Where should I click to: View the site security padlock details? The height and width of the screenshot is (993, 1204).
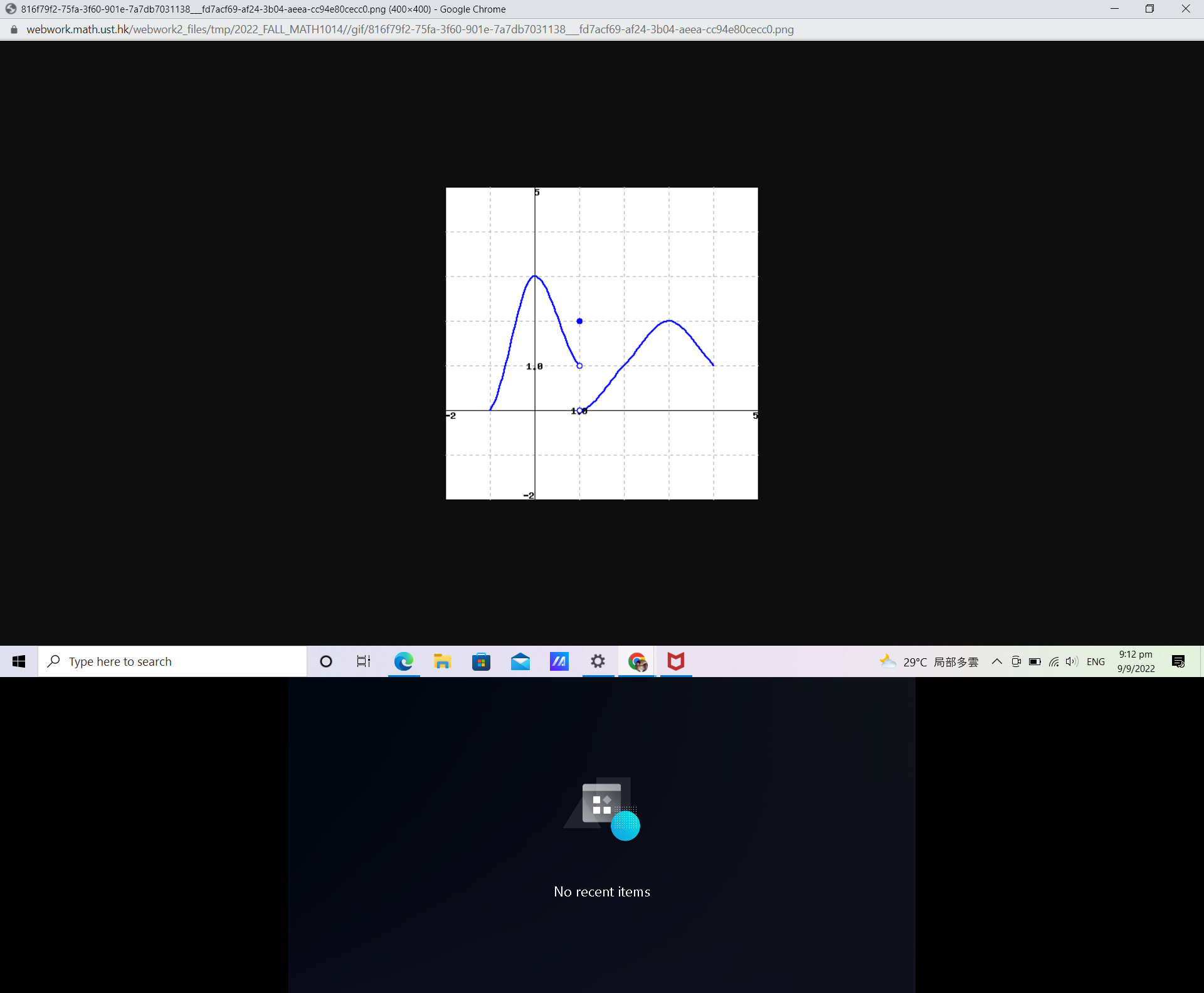(x=13, y=29)
